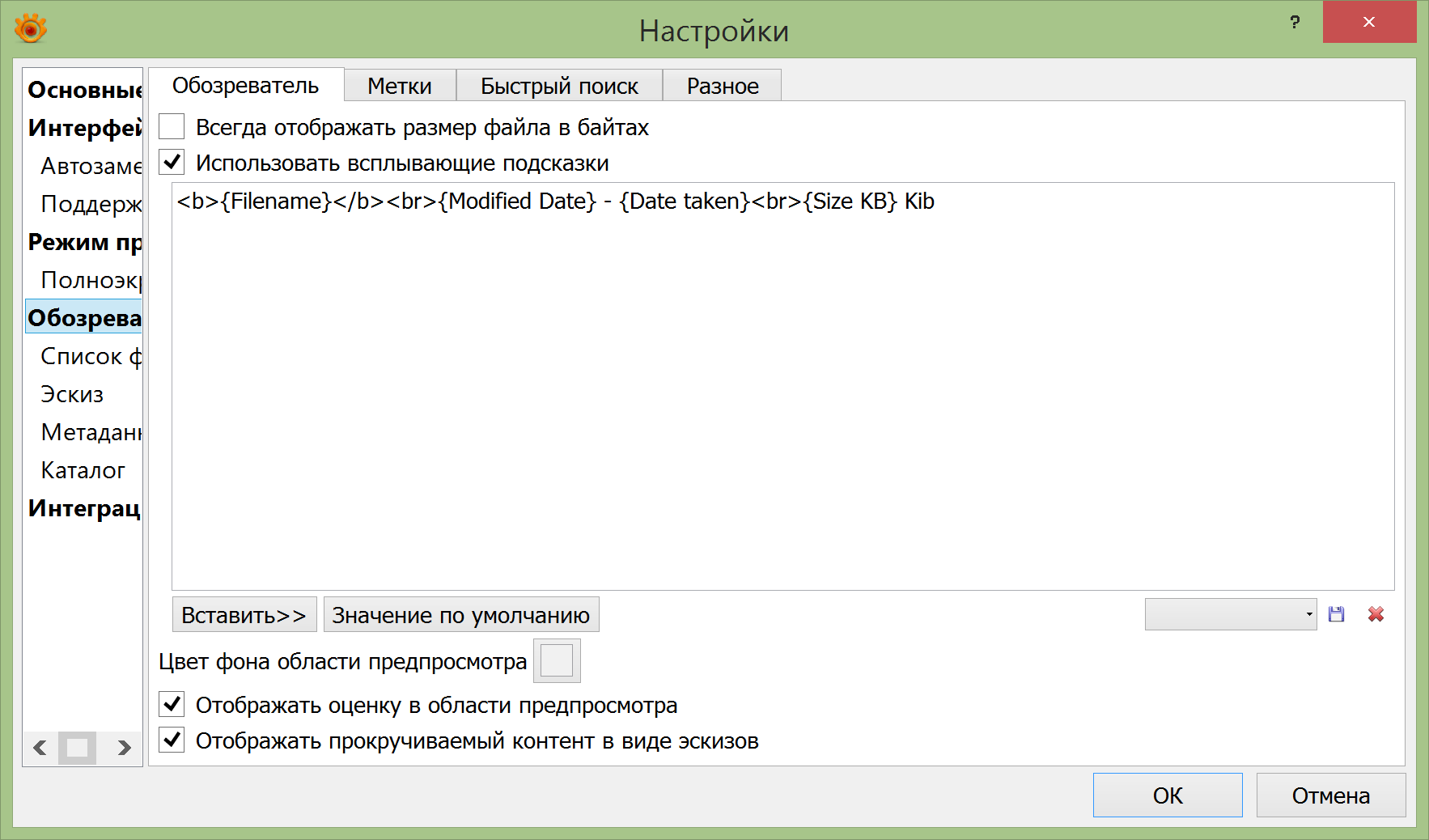Click the XnView app icon in title bar
Screen dimensions: 1429x840
pyautogui.click(x=31, y=29)
